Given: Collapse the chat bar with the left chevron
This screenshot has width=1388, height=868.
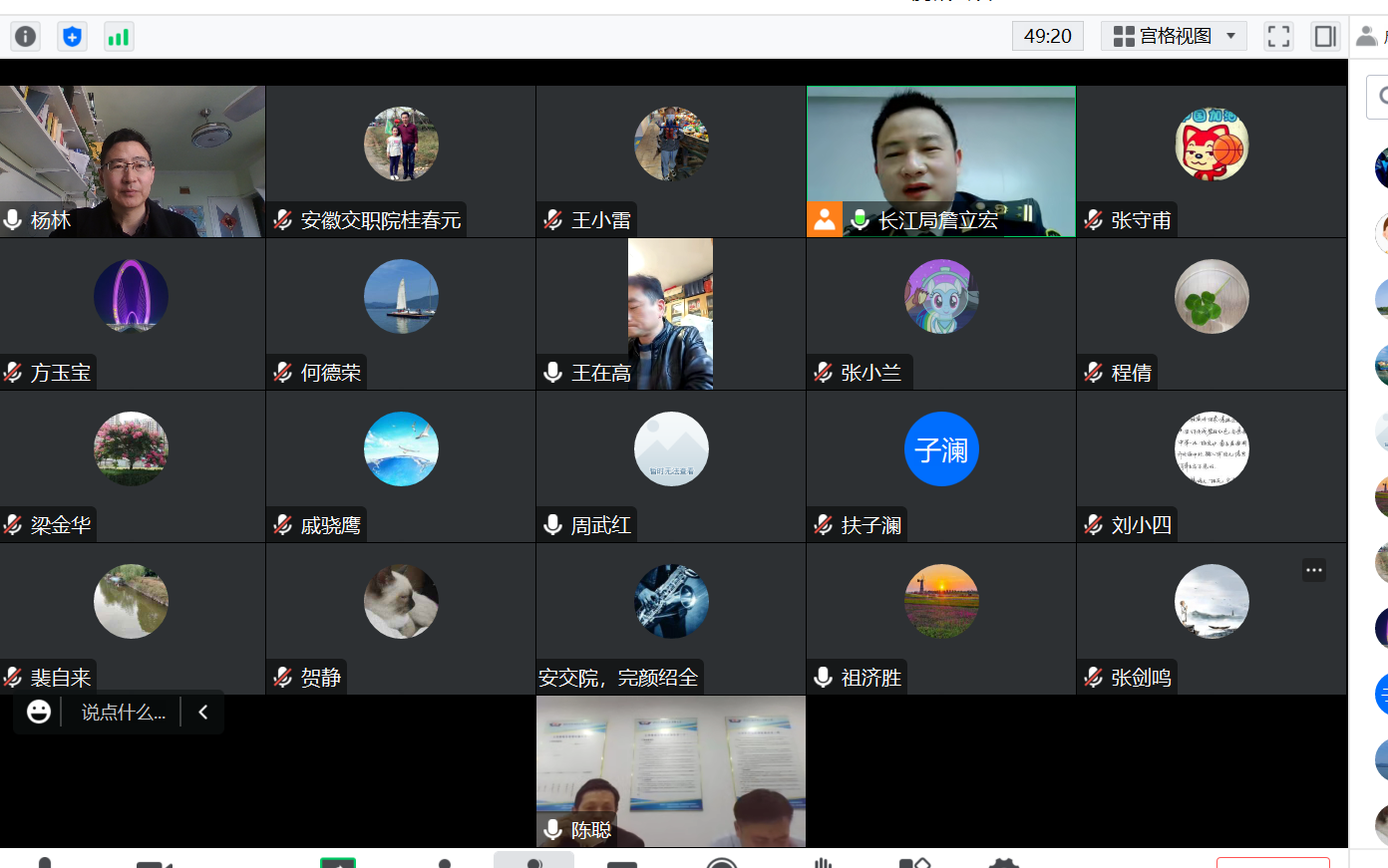Looking at the screenshot, I should tap(203, 712).
